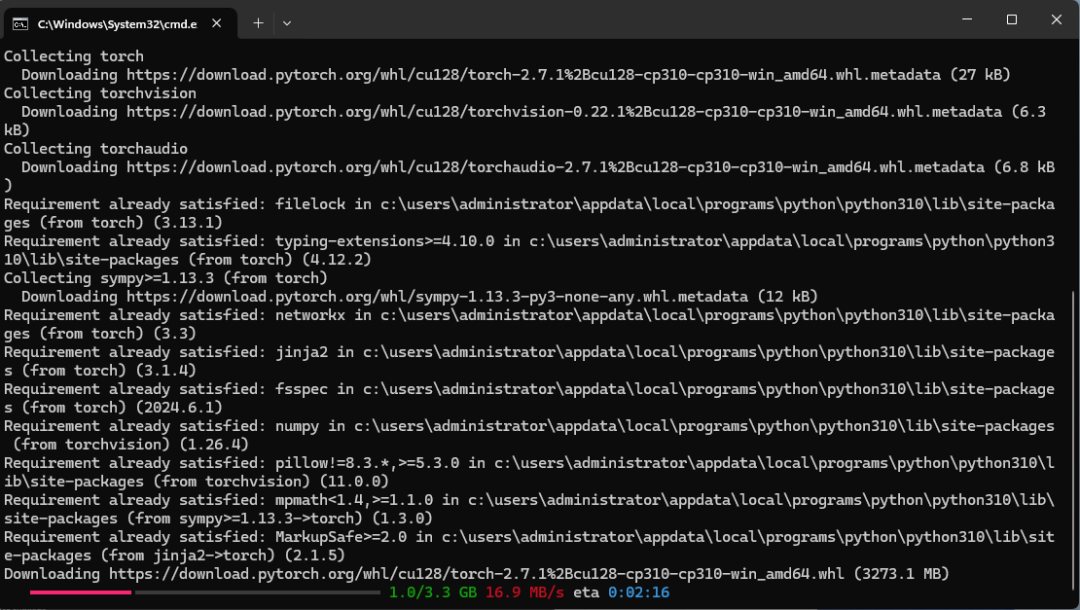Click the torch-2.7.1 metadata download URL

(x=533, y=74)
